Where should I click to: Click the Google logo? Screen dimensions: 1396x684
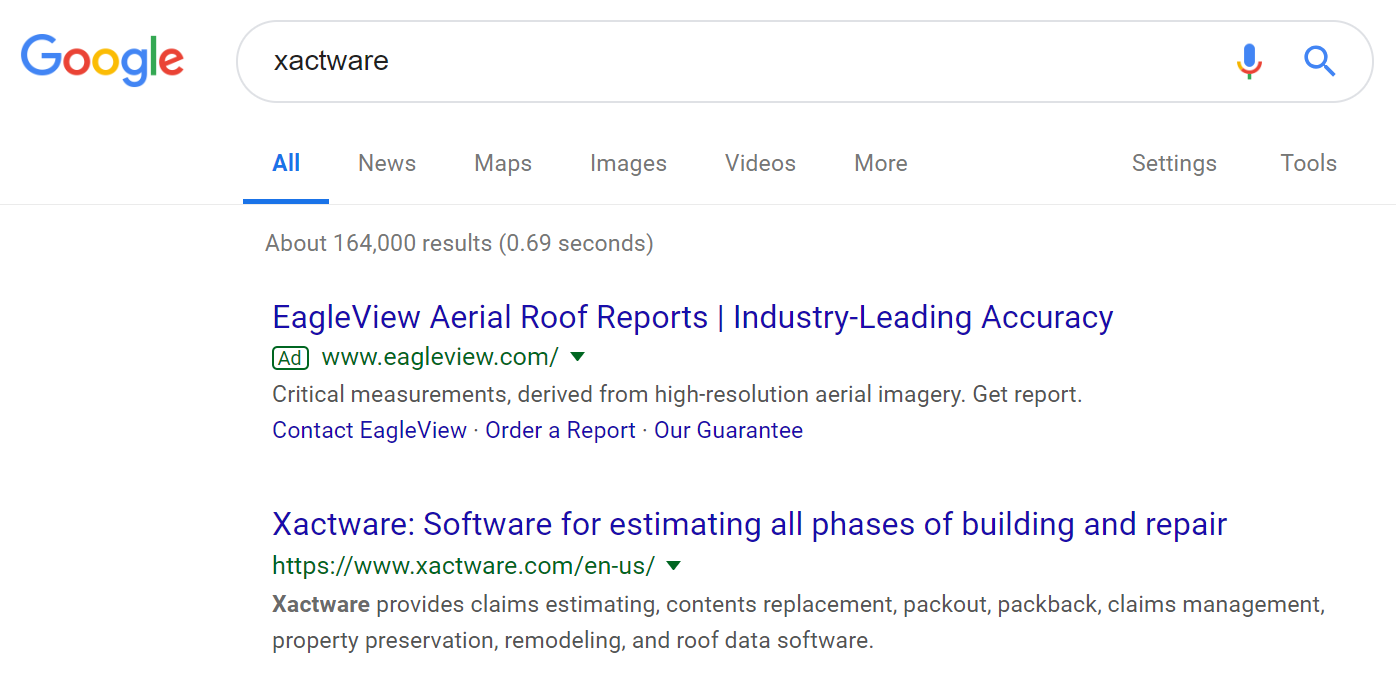click(102, 59)
